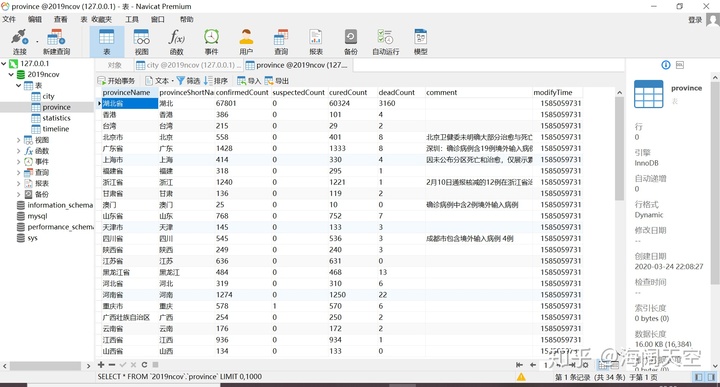Collapse the 表 tables tree node
720x387 pixels.
click(x=19, y=85)
